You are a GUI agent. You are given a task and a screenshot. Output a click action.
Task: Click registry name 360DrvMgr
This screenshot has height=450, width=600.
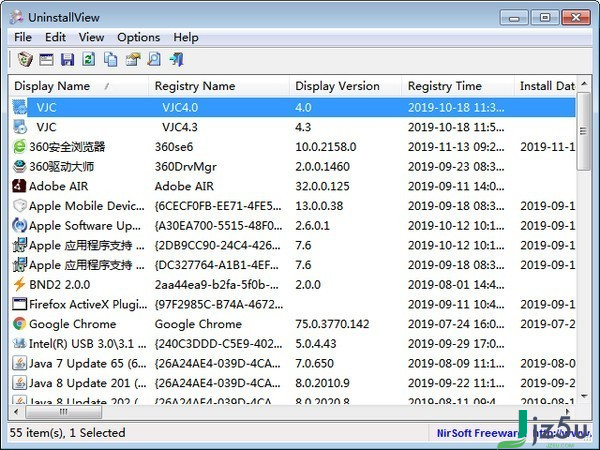[x=186, y=166]
